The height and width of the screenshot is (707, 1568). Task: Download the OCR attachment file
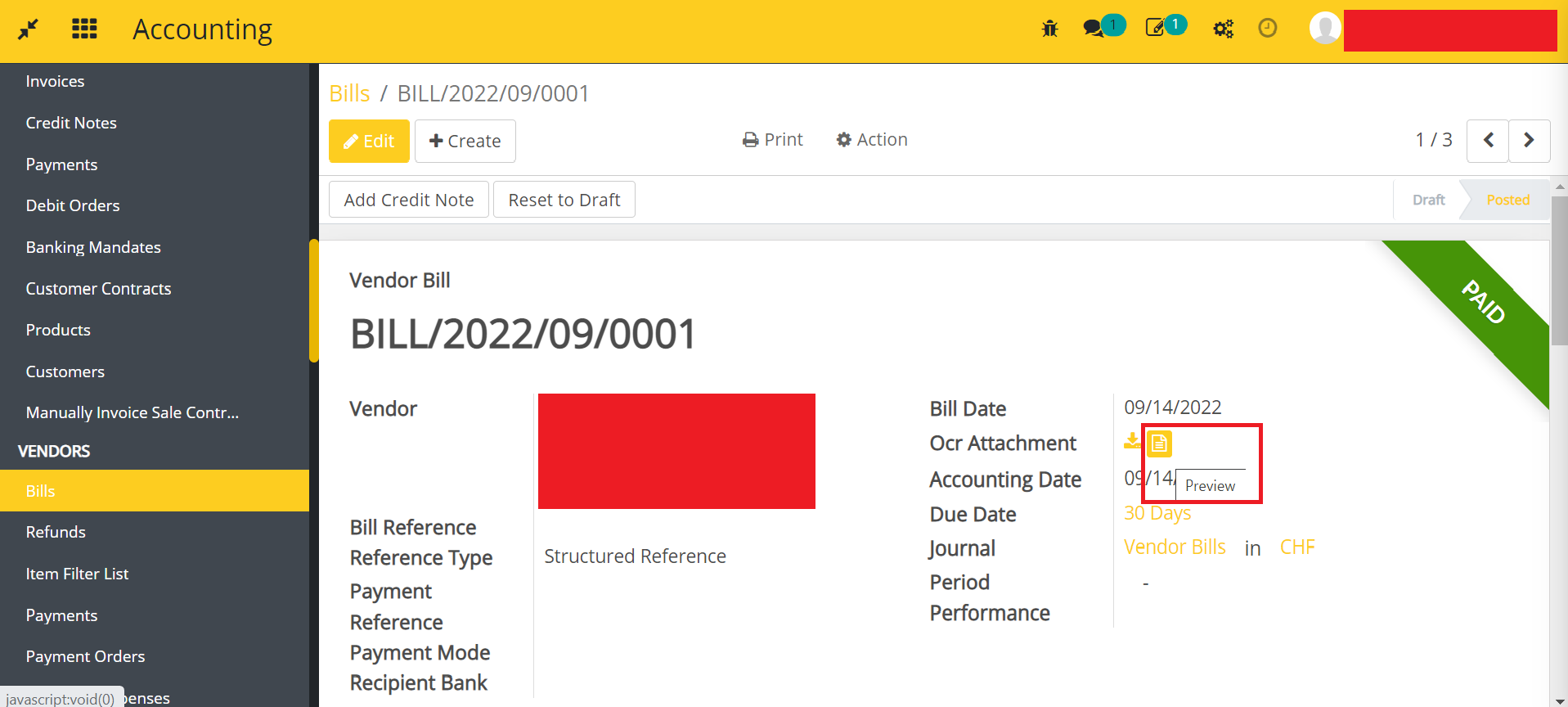(x=1133, y=441)
